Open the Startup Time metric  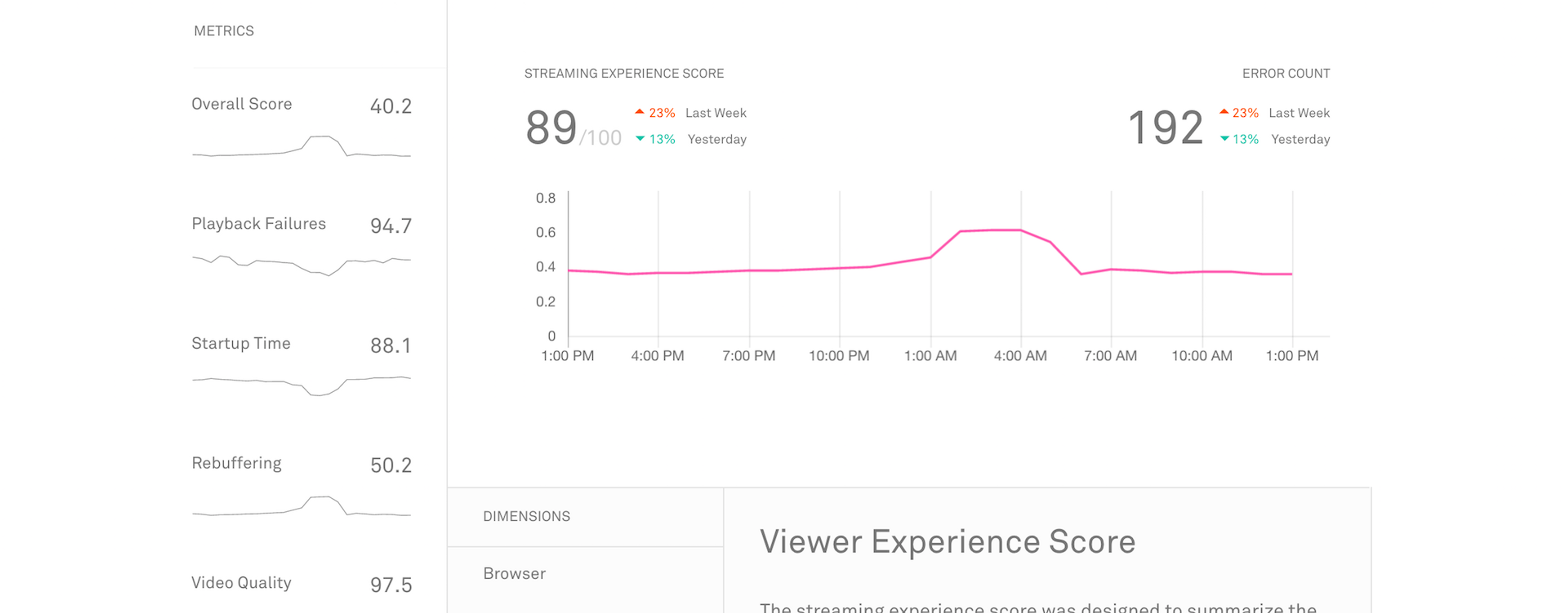[241, 344]
